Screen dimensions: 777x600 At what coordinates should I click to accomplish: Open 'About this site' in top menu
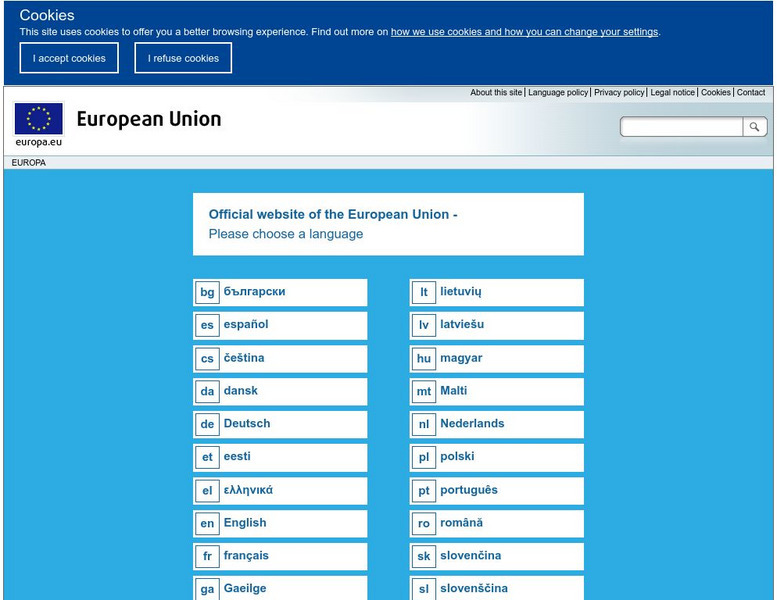[496, 93]
